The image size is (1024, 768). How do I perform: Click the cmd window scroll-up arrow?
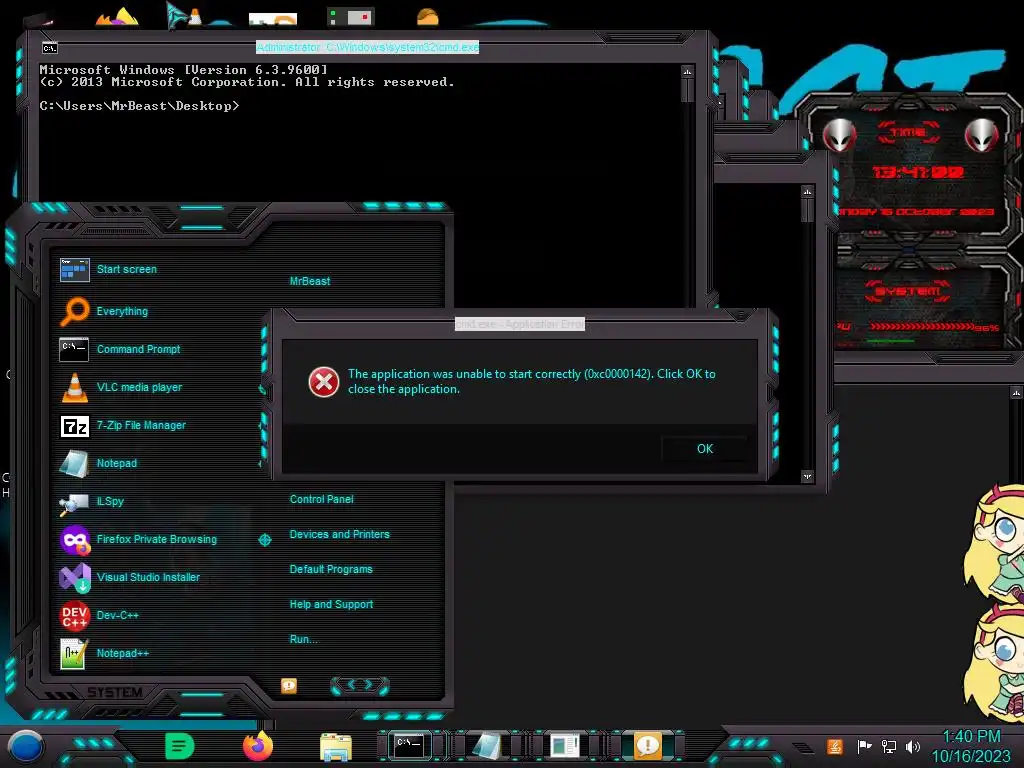point(687,71)
